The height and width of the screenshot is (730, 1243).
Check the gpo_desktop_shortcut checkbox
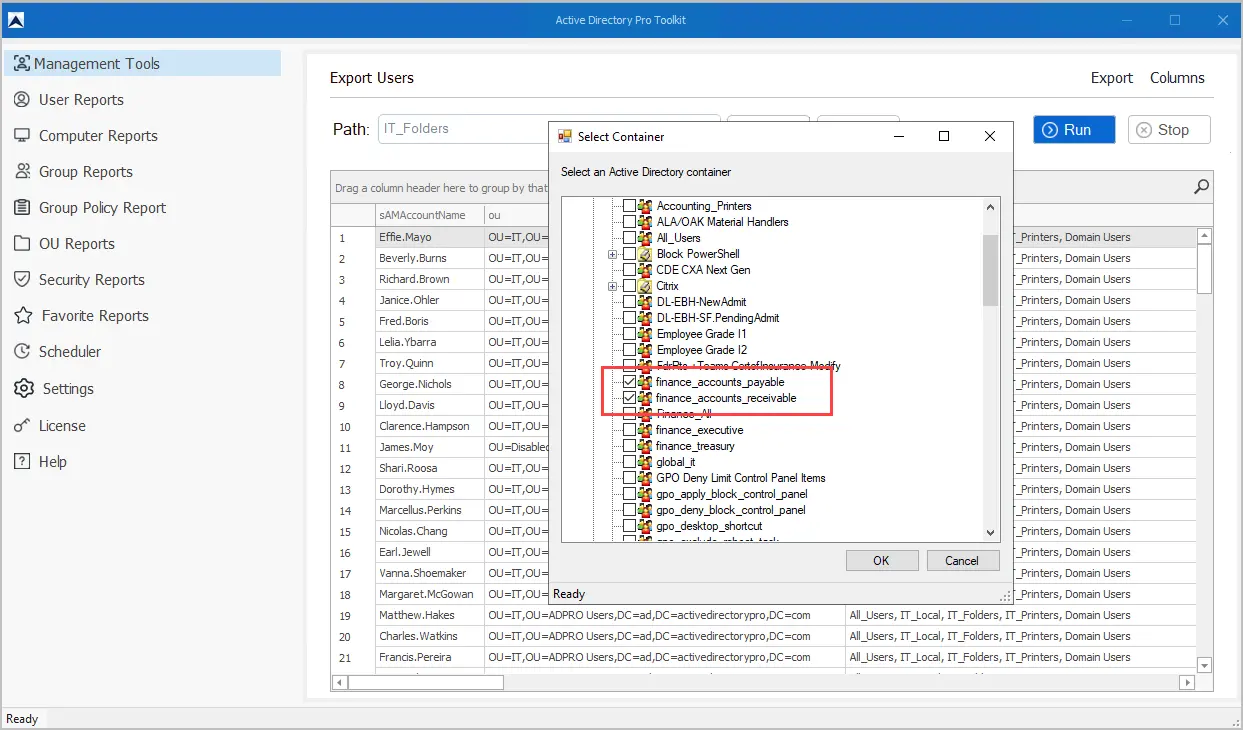[629, 526]
